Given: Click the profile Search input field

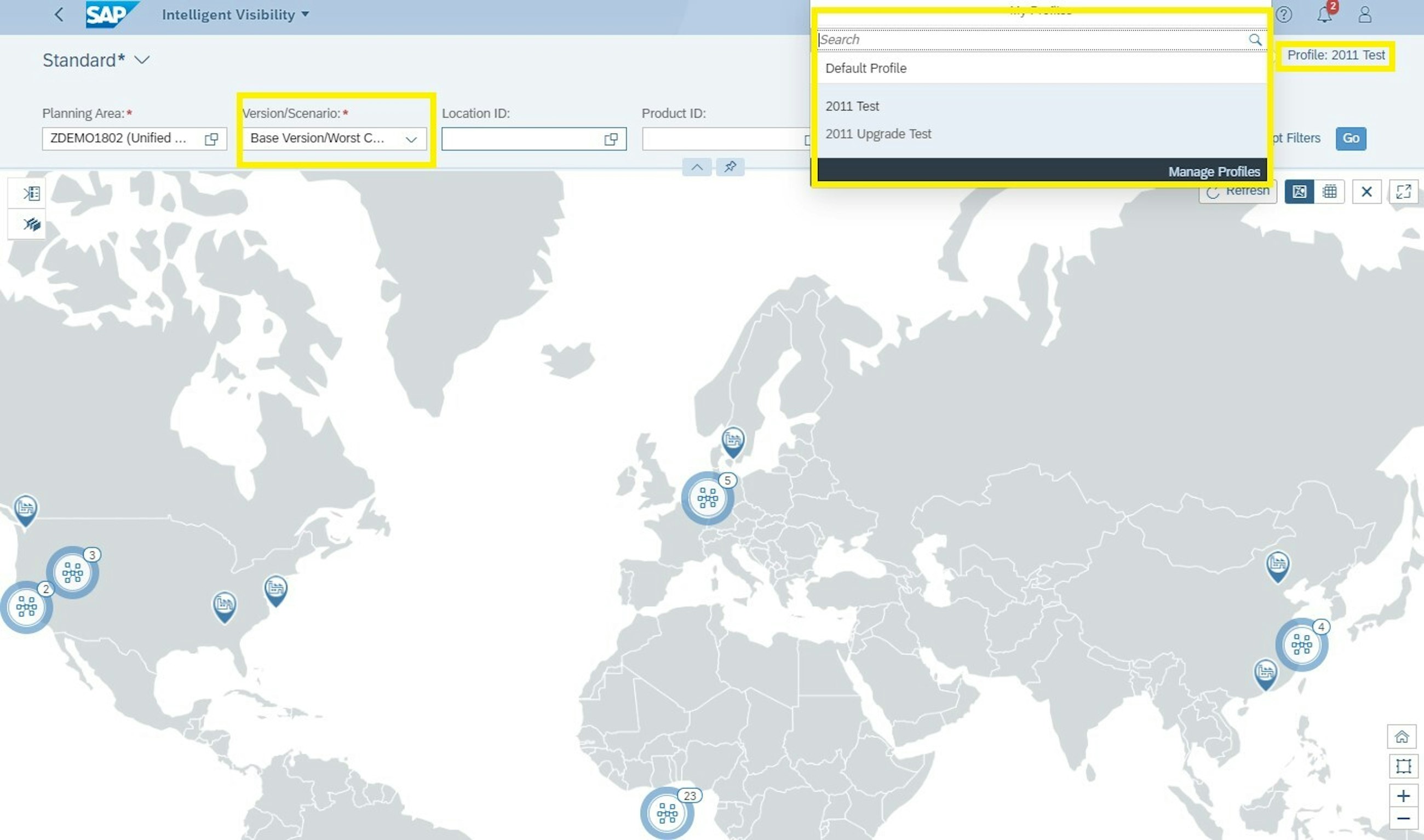Looking at the screenshot, I should coord(1030,39).
